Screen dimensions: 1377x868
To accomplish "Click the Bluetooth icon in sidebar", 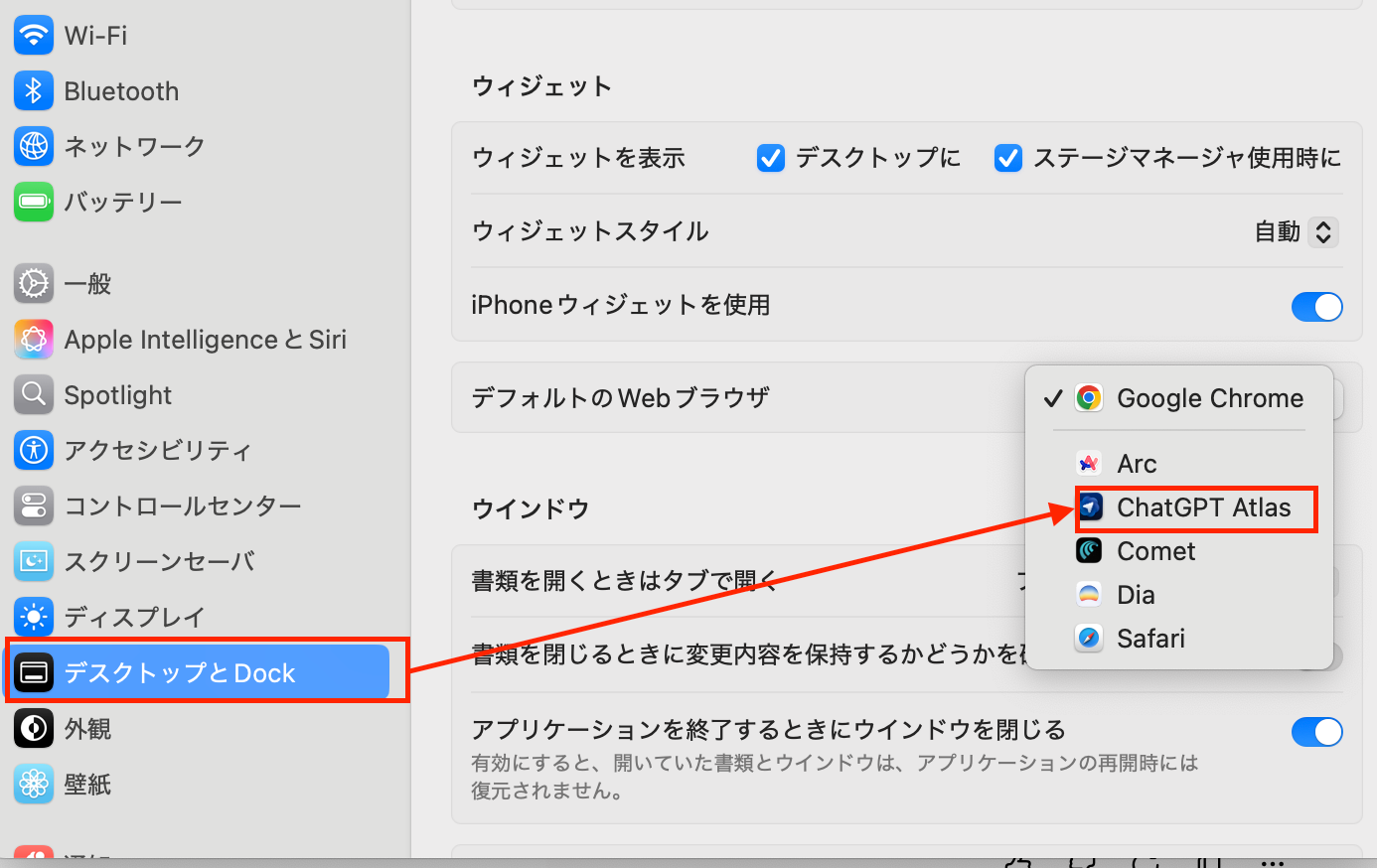I will (x=34, y=91).
